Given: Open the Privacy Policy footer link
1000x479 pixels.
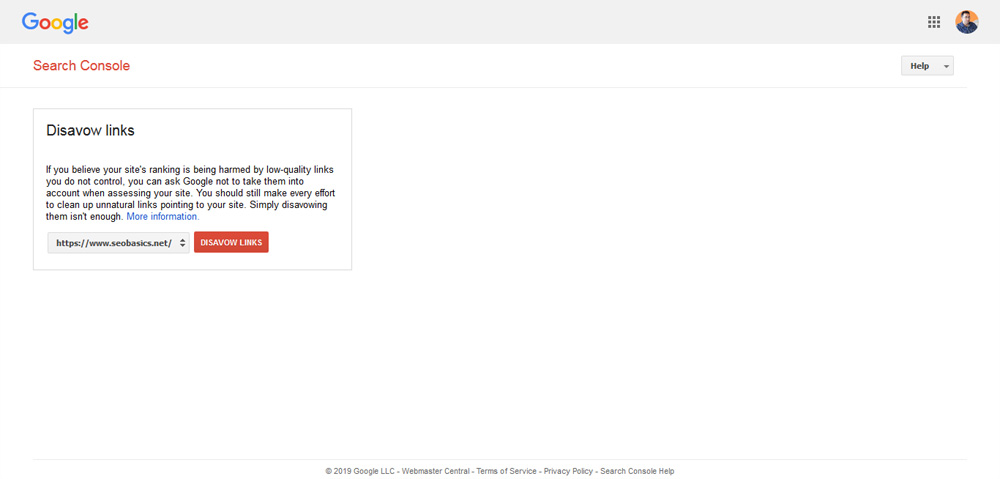Looking at the screenshot, I should pyautogui.click(x=568, y=471).
